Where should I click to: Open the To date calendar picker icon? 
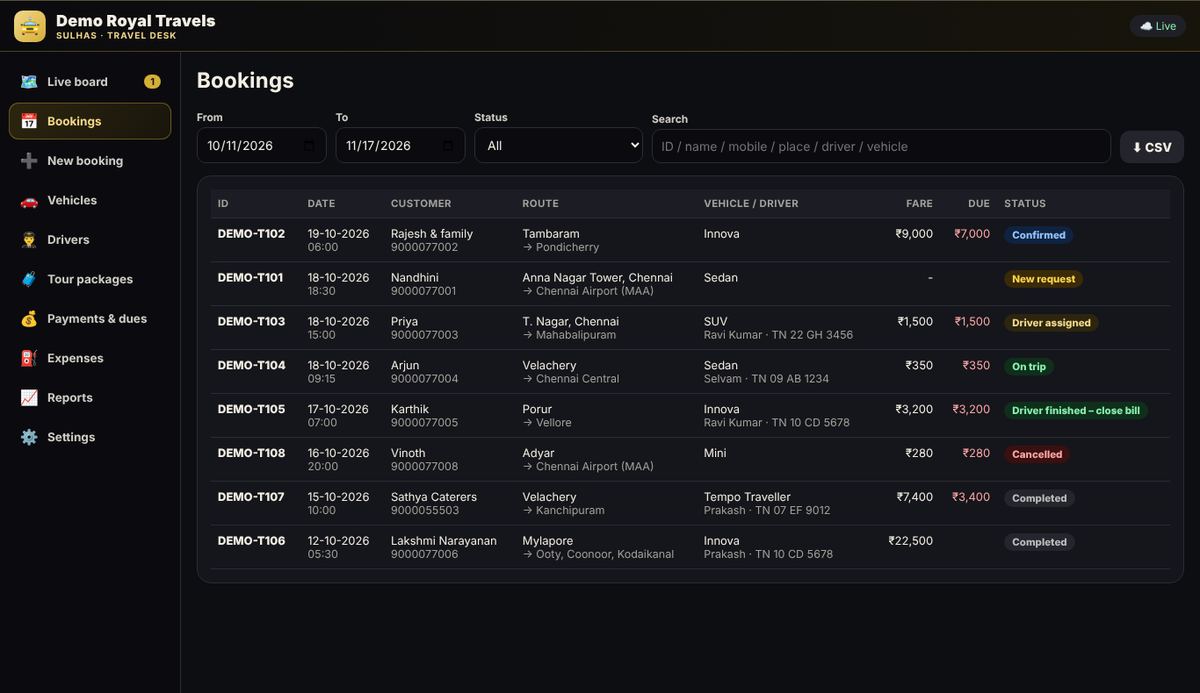click(x=448, y=146)
